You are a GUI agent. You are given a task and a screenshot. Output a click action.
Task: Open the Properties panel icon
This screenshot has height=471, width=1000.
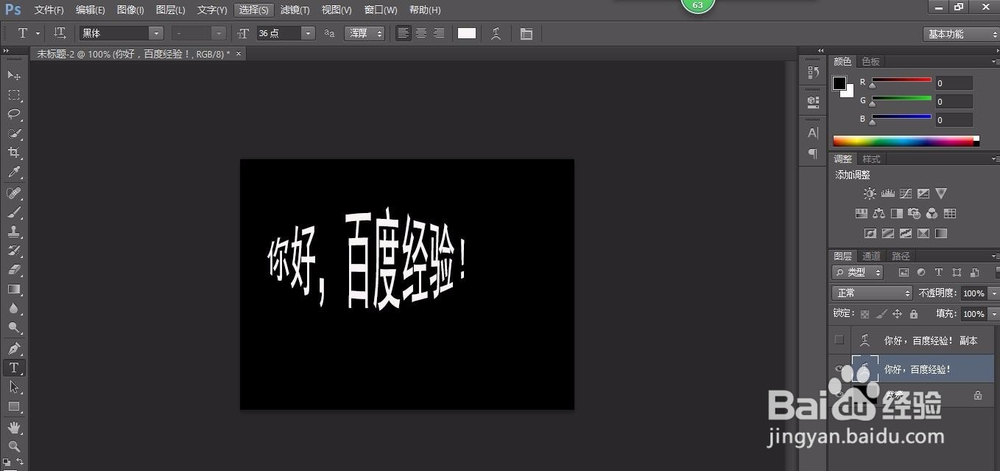click(813, 101)
